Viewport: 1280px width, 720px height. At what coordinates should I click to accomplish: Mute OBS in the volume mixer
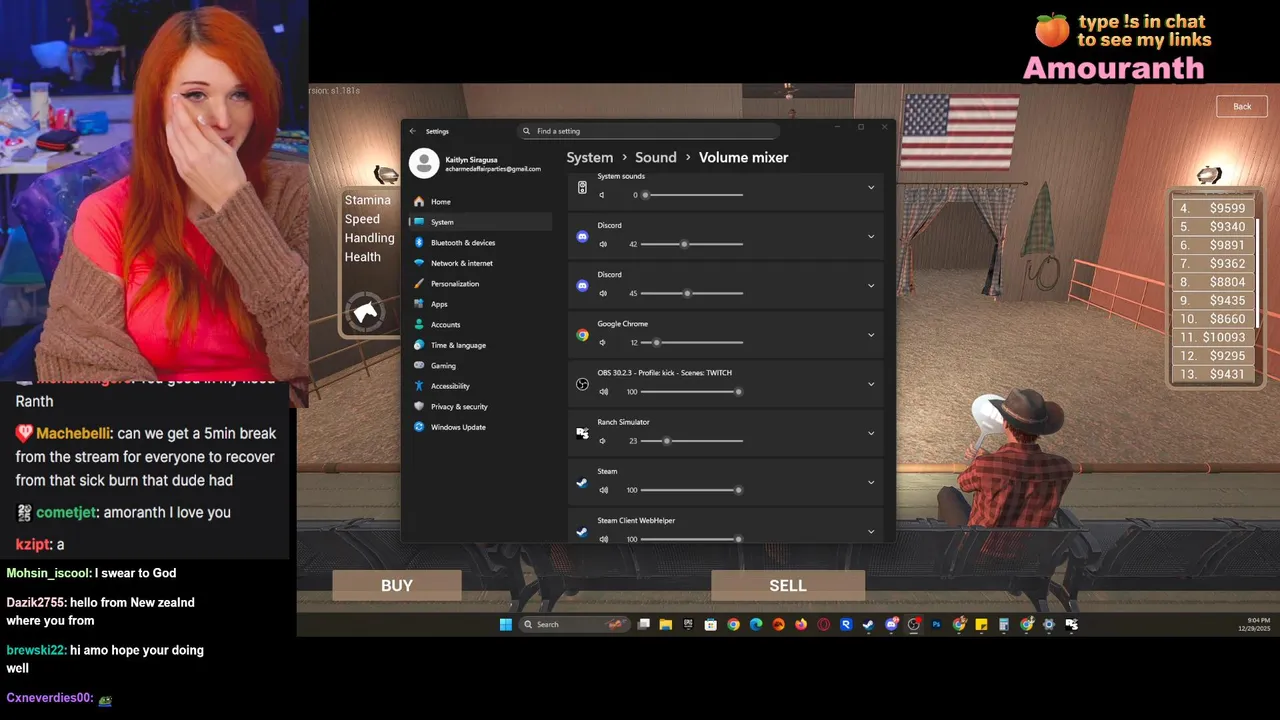click(x=603, y=391)
